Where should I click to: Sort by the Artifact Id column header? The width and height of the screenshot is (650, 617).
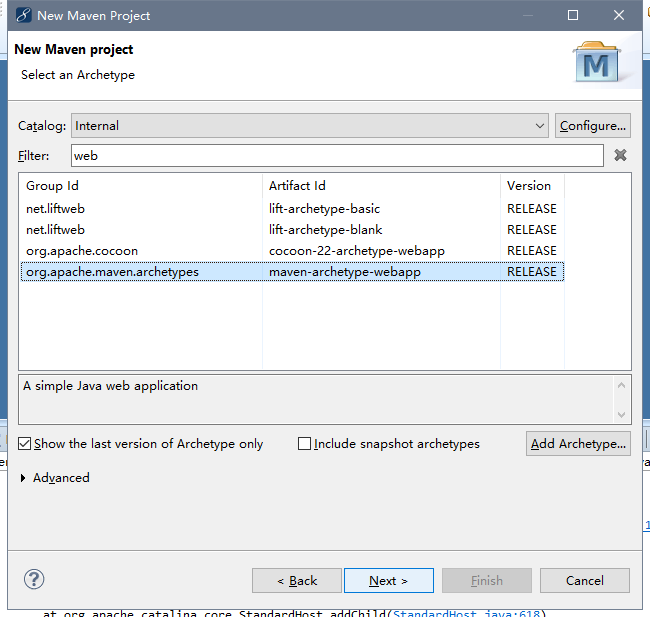381,186
